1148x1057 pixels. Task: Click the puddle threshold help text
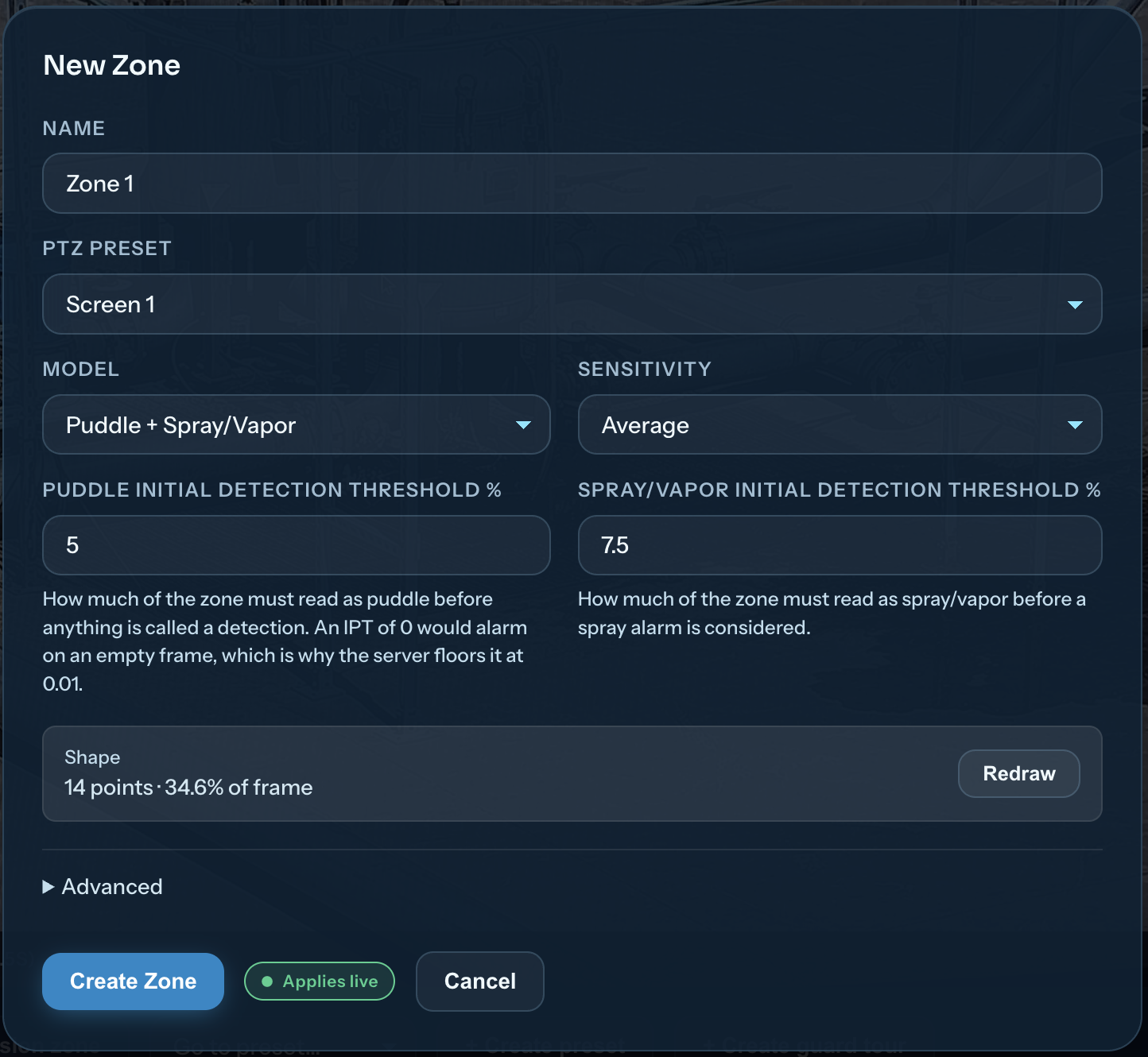tap(285, 641)
